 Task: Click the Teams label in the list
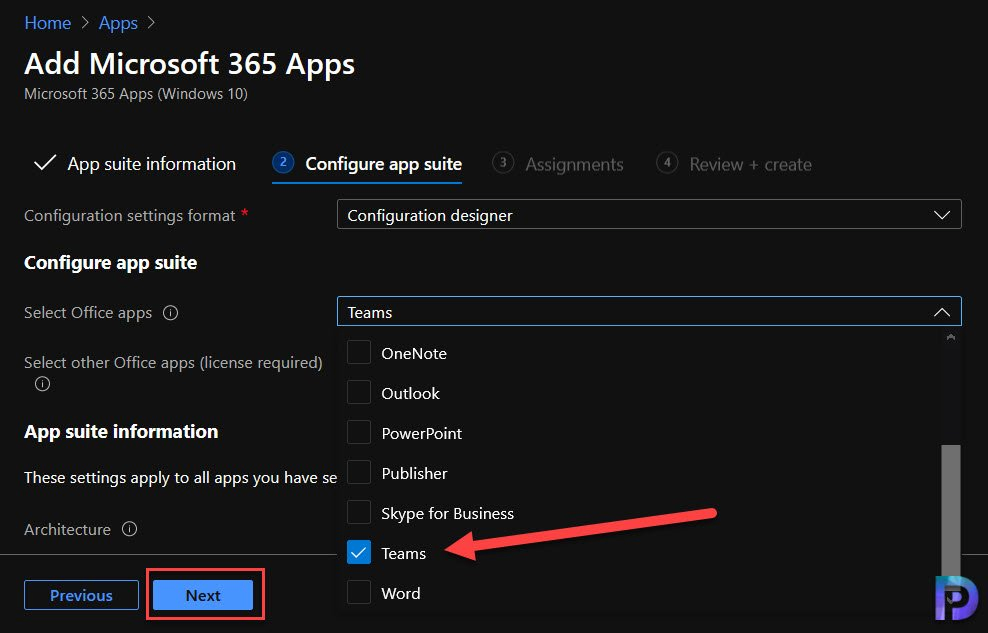[403, 553]
